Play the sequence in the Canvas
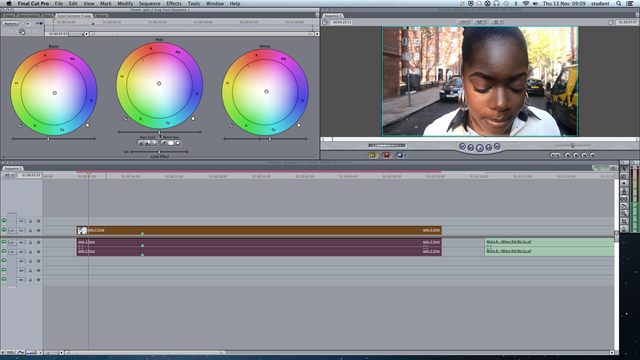This screenshot has height=360, width=640. [480, 148]
